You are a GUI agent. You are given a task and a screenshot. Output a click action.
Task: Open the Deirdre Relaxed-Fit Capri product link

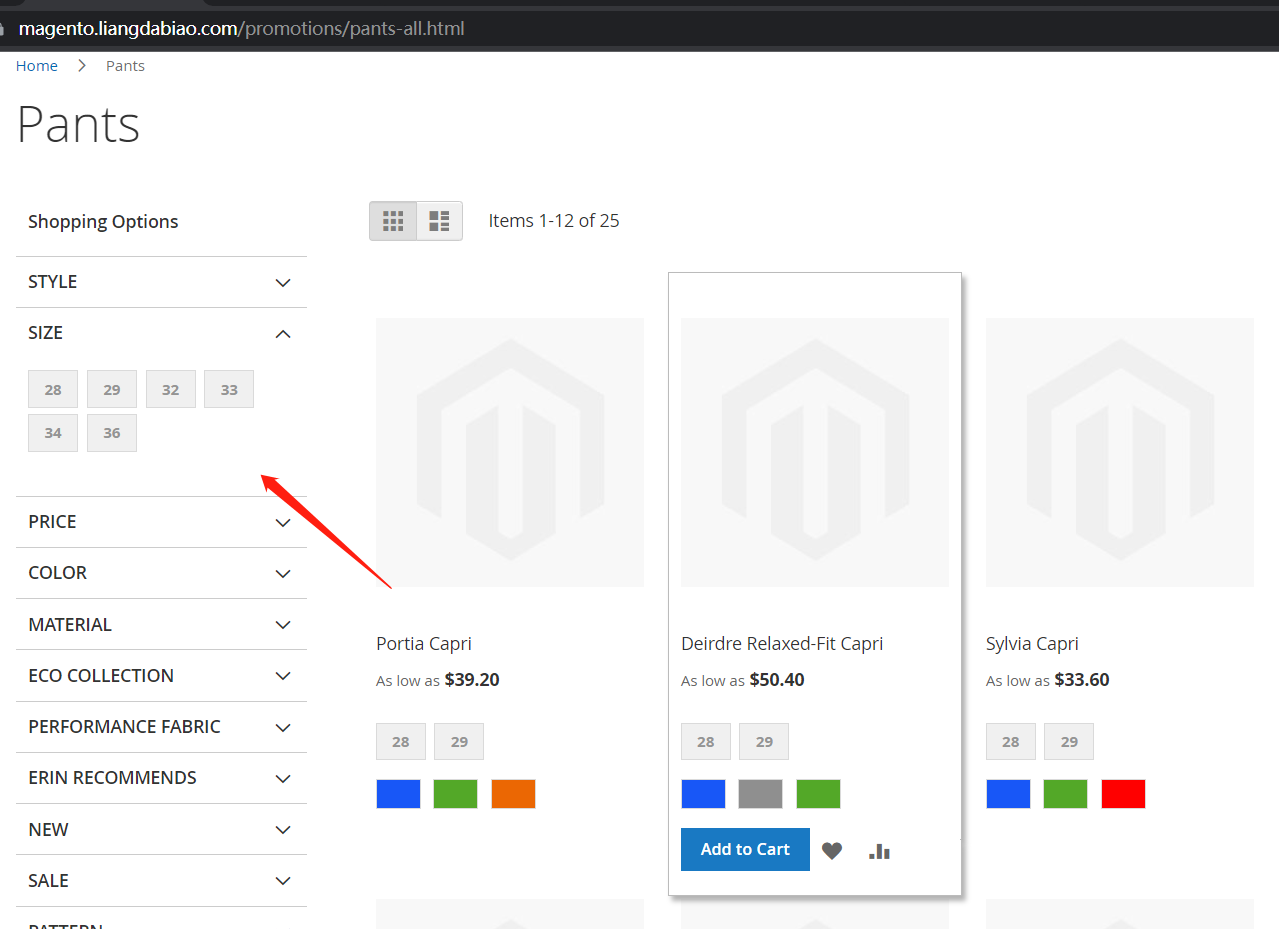coord(782,644)
